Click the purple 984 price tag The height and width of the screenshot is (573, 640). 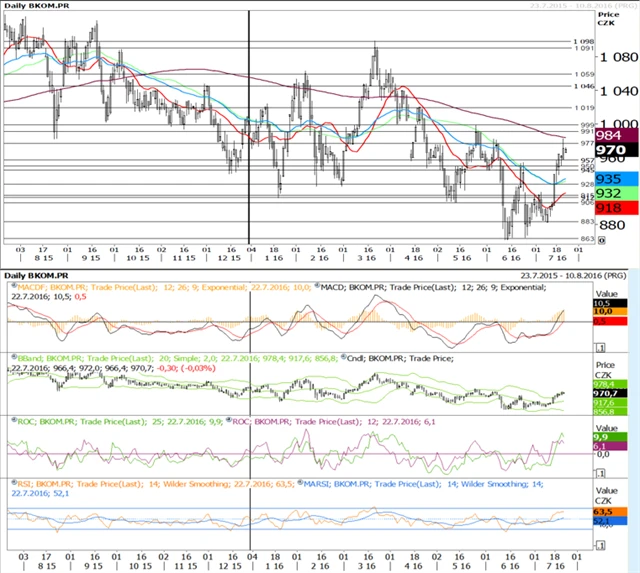(x=608, y=135)
